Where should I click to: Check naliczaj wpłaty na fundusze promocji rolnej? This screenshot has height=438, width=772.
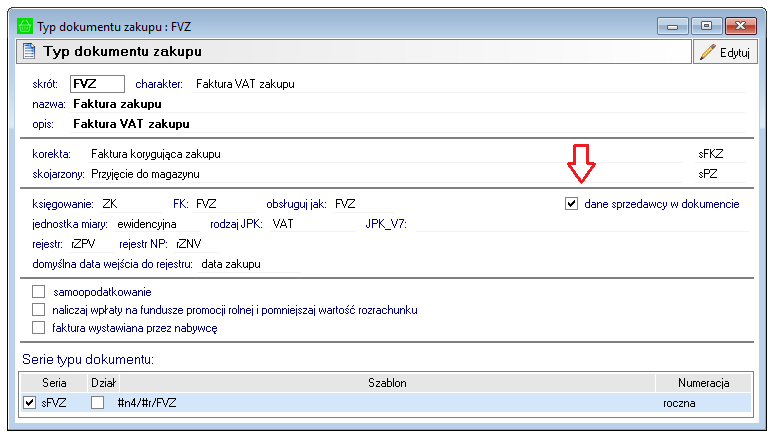39,310
